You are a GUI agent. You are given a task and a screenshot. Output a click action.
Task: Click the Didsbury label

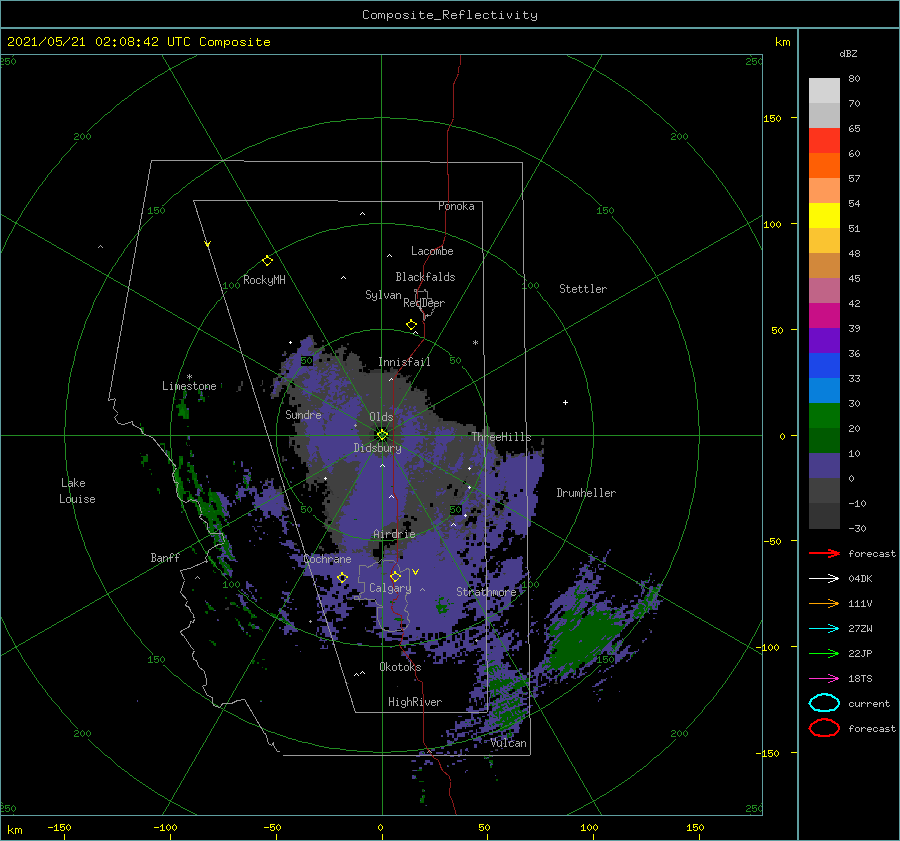(377, 448)
